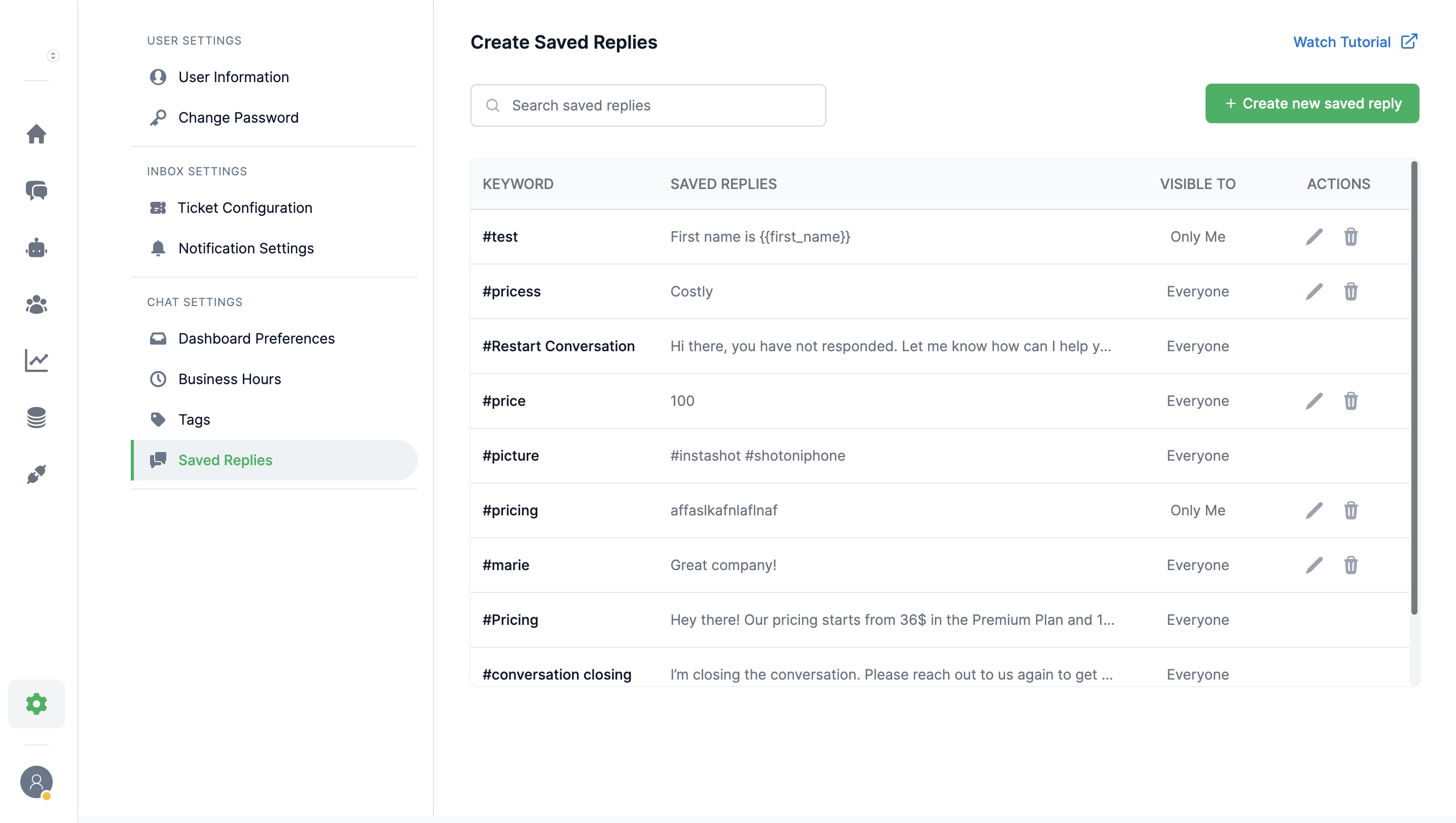This screenshot has height=823, width=1456.
Task: Open Ticket Configuration settings
Action: pyautogui.click(x=245, y=208)
